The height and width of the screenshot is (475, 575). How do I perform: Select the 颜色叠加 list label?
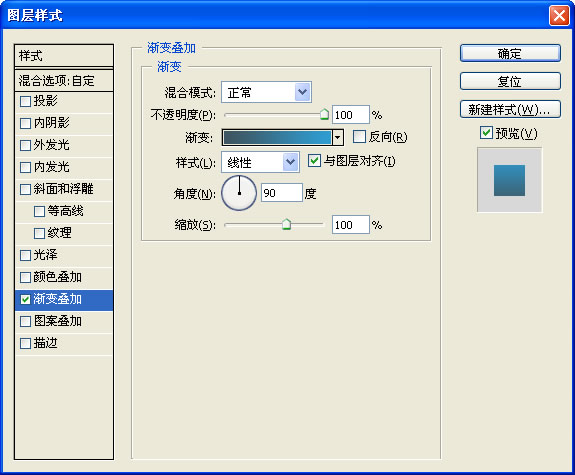58,277
